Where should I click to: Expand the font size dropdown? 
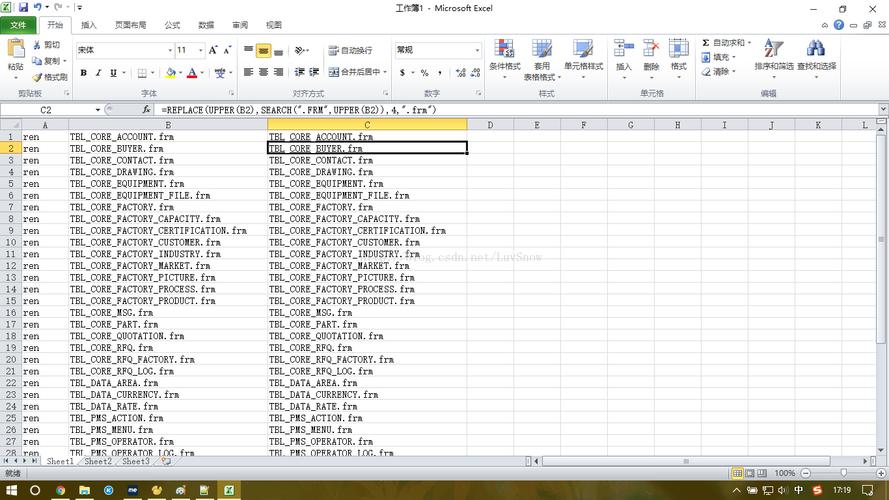coord(200,50)
